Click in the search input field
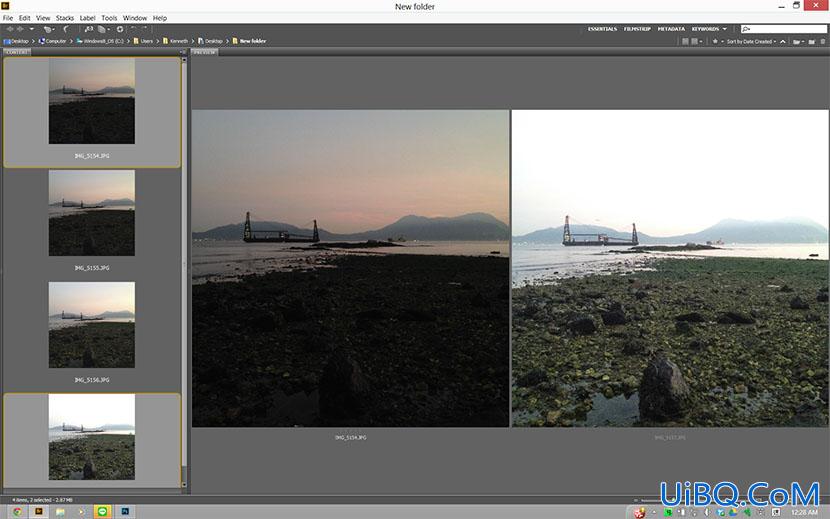 (784, 29)
